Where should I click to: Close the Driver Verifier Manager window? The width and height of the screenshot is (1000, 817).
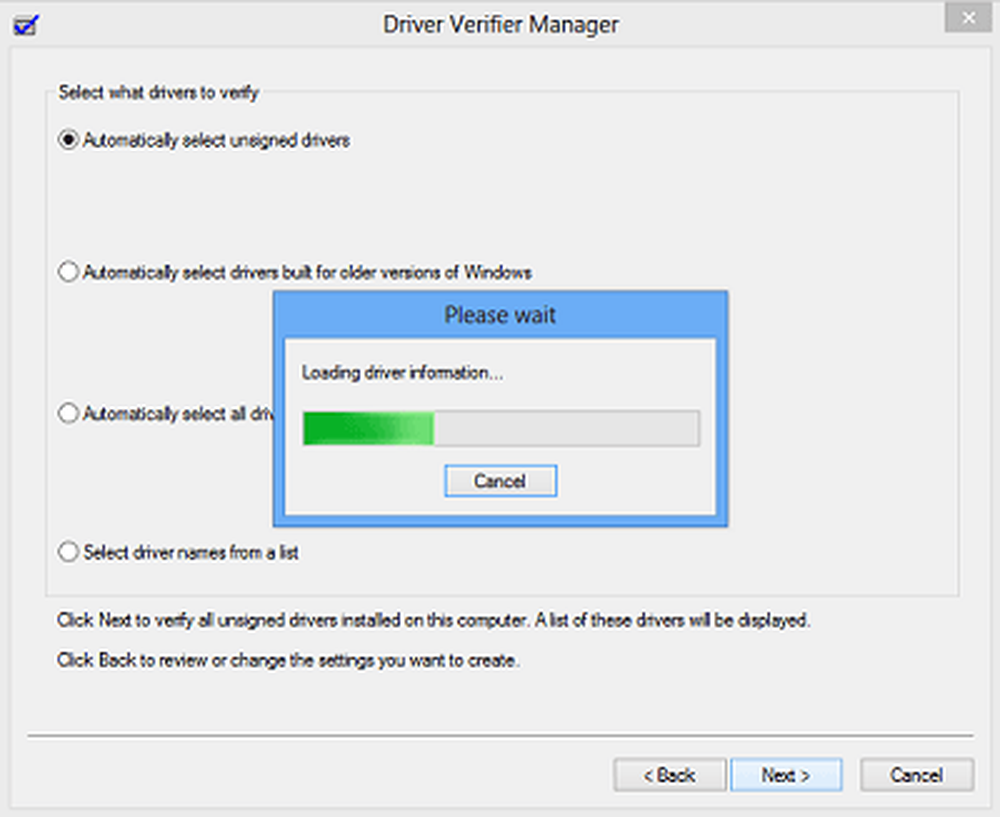pyautogui.click(x=967, y=18)
